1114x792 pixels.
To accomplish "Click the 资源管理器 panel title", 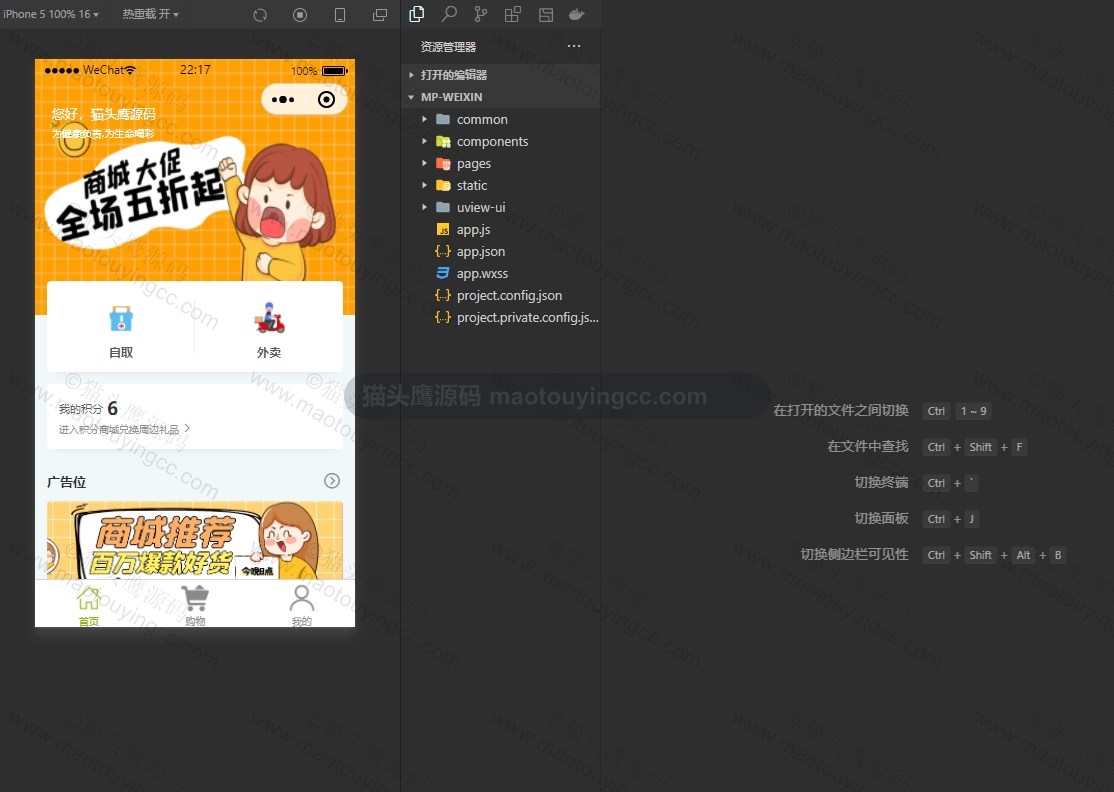I will [448, 47].
